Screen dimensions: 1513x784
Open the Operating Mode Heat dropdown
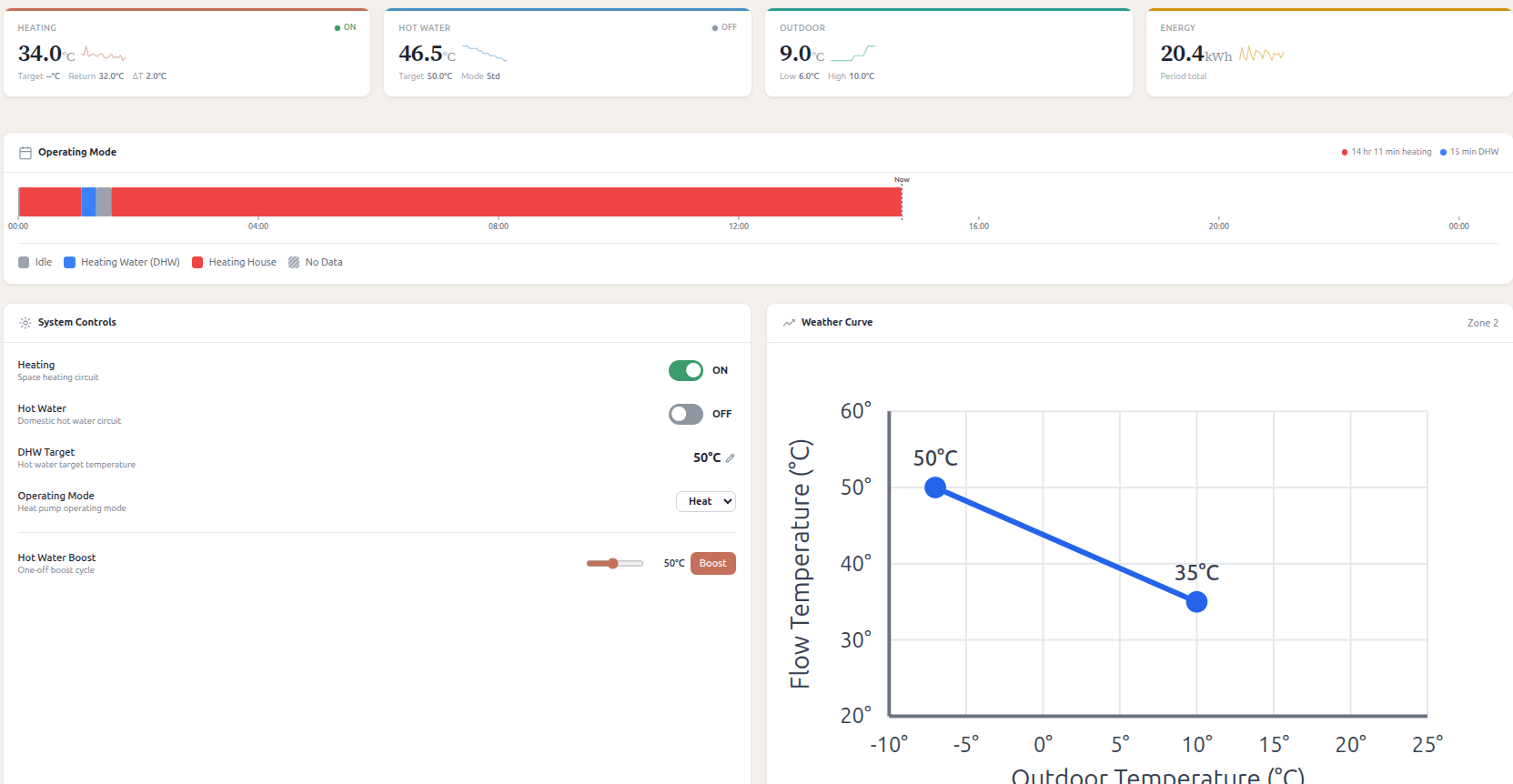(705, 502)
